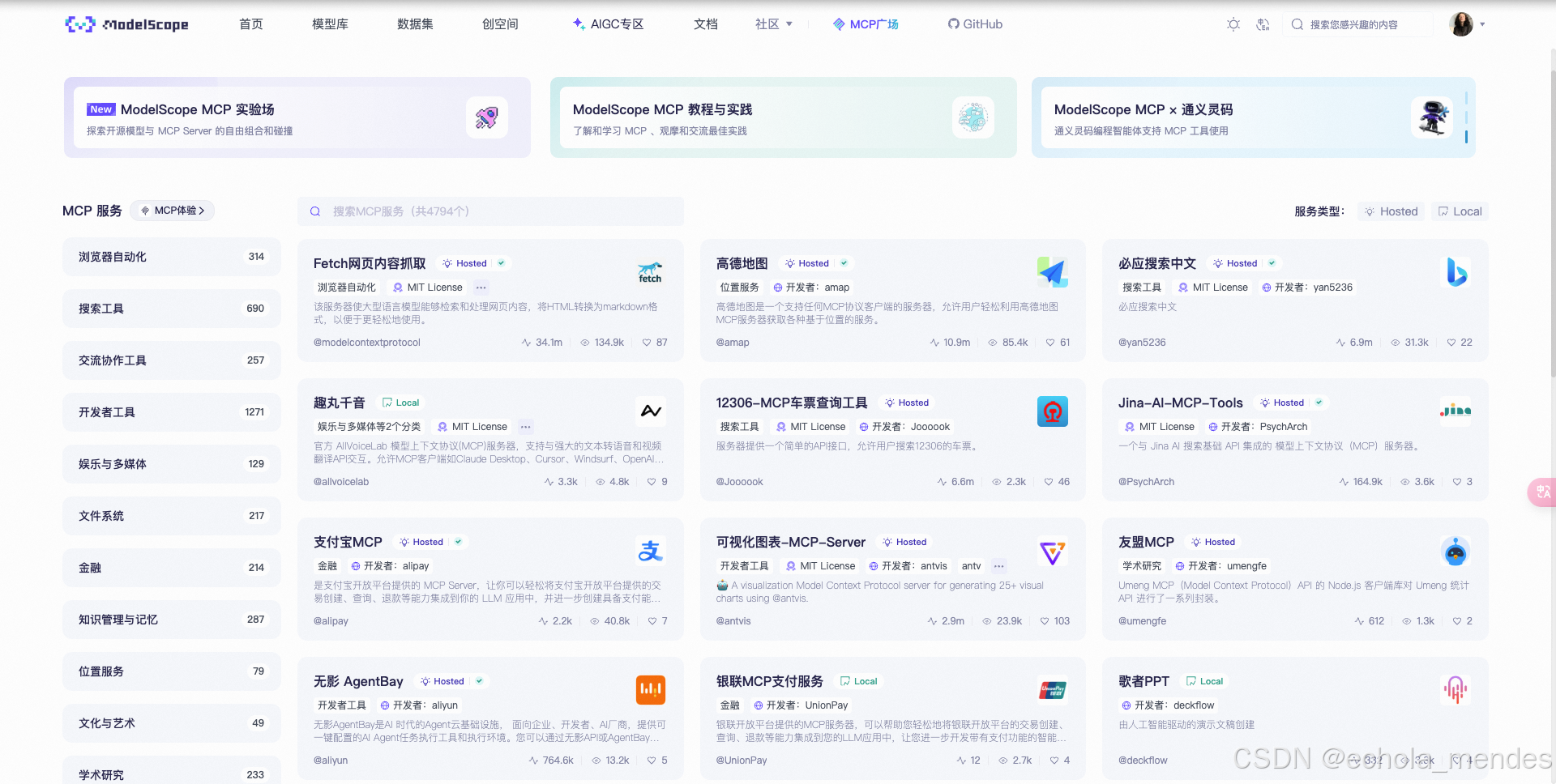This screenshot has height=784, width=1556.
Task: Click 高德地图 paper plane logo
Action: [x=1053, y=272]
